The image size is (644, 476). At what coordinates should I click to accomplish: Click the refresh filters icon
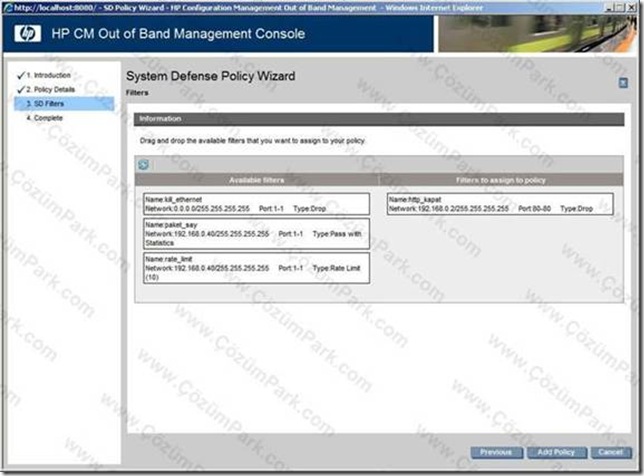pyautogui.click(x=143, y=165)
